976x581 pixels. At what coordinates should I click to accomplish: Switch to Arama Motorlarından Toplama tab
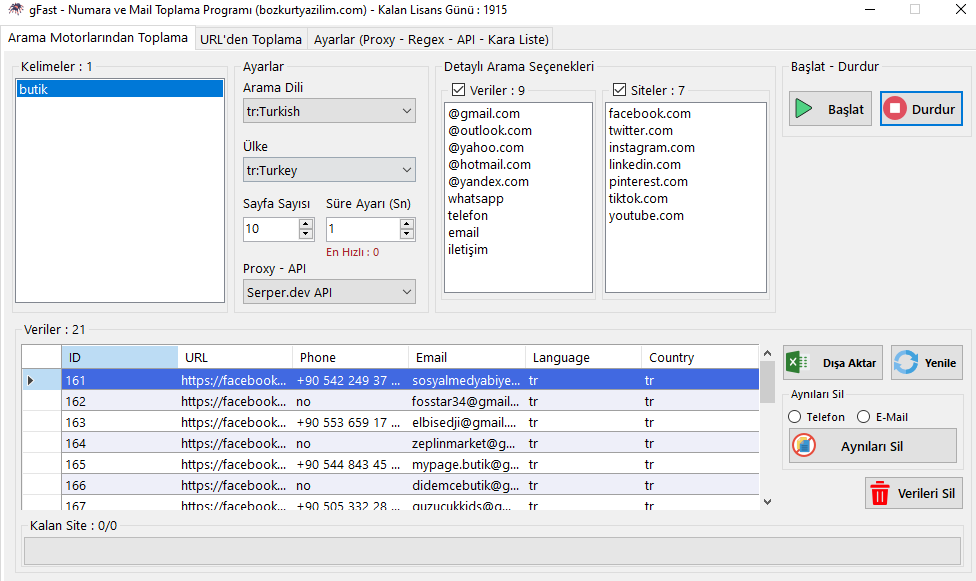[98, 38]
